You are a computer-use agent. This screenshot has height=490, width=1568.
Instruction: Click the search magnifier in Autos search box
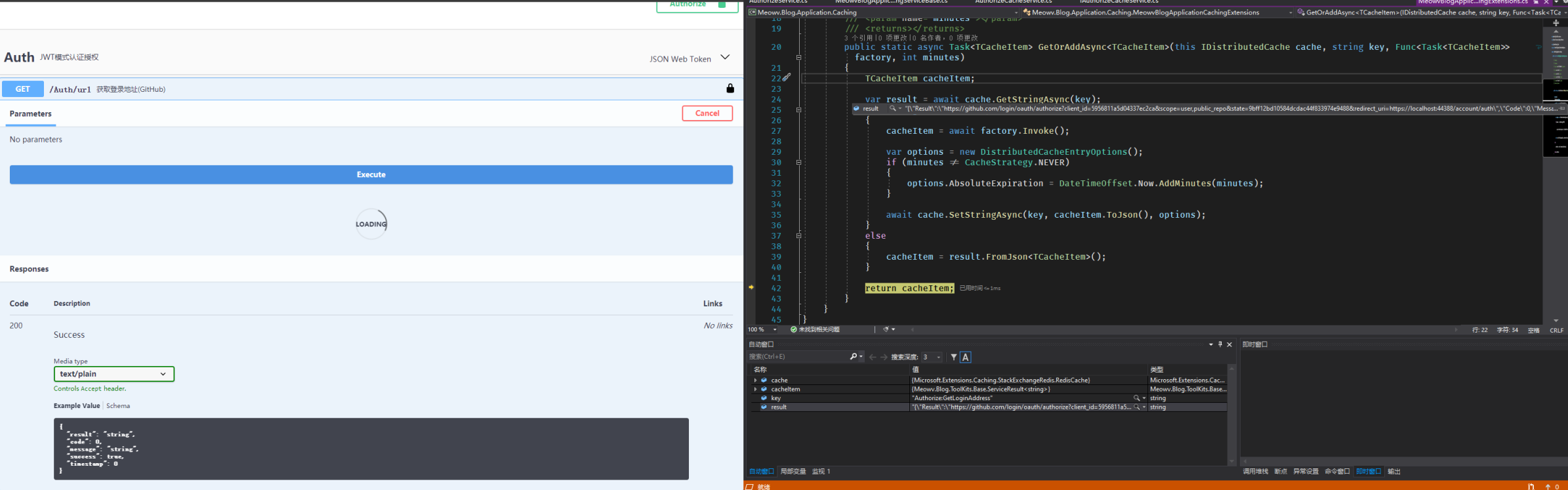tap(853, 357)
